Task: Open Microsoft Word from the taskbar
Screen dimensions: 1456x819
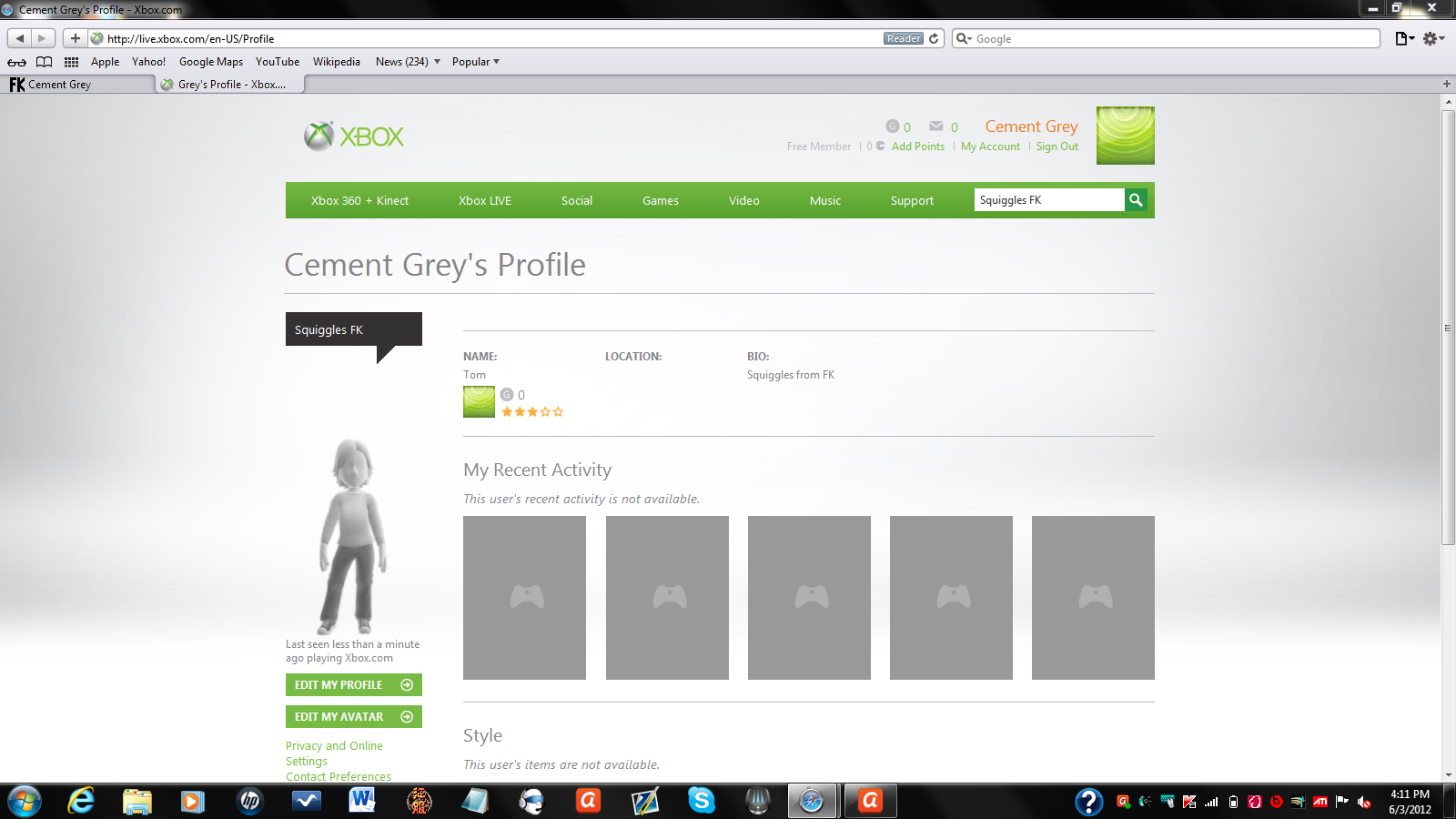Action: point(362,801)
